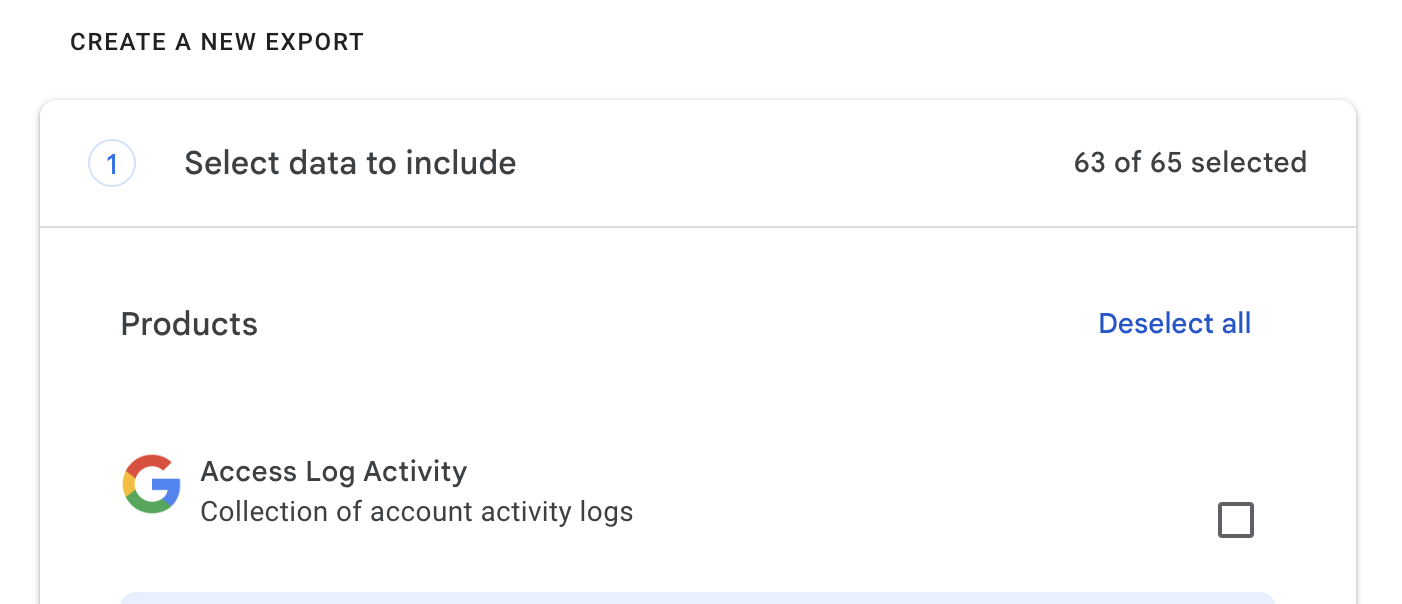Open the 'Select data to include' section header

pos(349,162)
